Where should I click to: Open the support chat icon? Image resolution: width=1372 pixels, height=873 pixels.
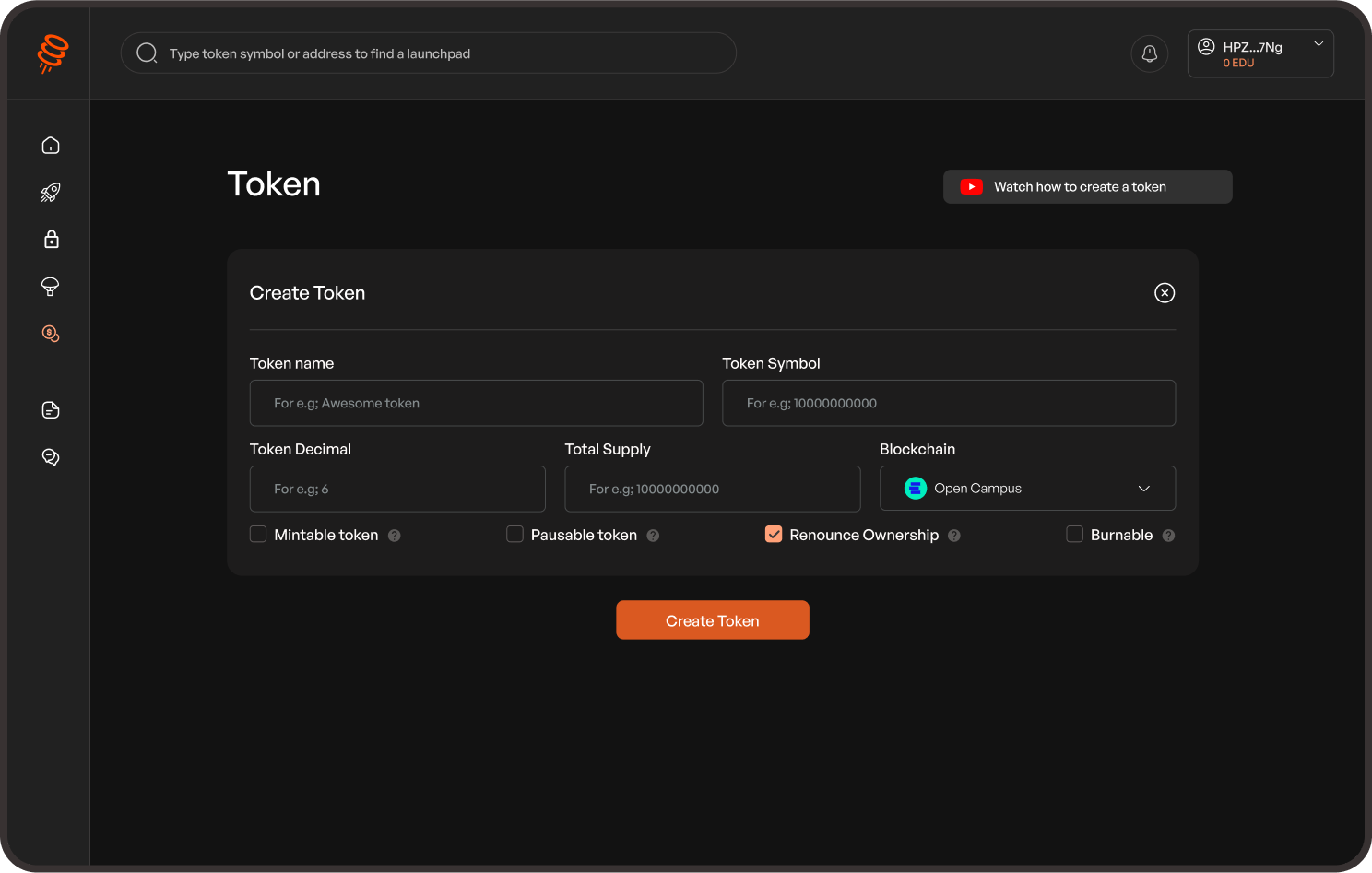coord(50,456)
